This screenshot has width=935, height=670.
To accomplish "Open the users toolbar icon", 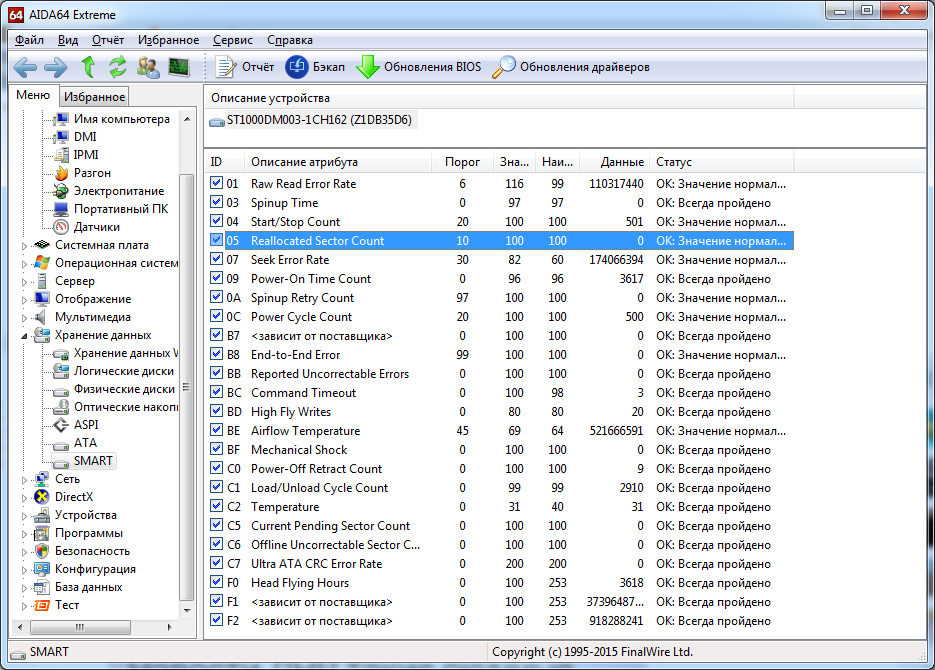I will [148, 67].
